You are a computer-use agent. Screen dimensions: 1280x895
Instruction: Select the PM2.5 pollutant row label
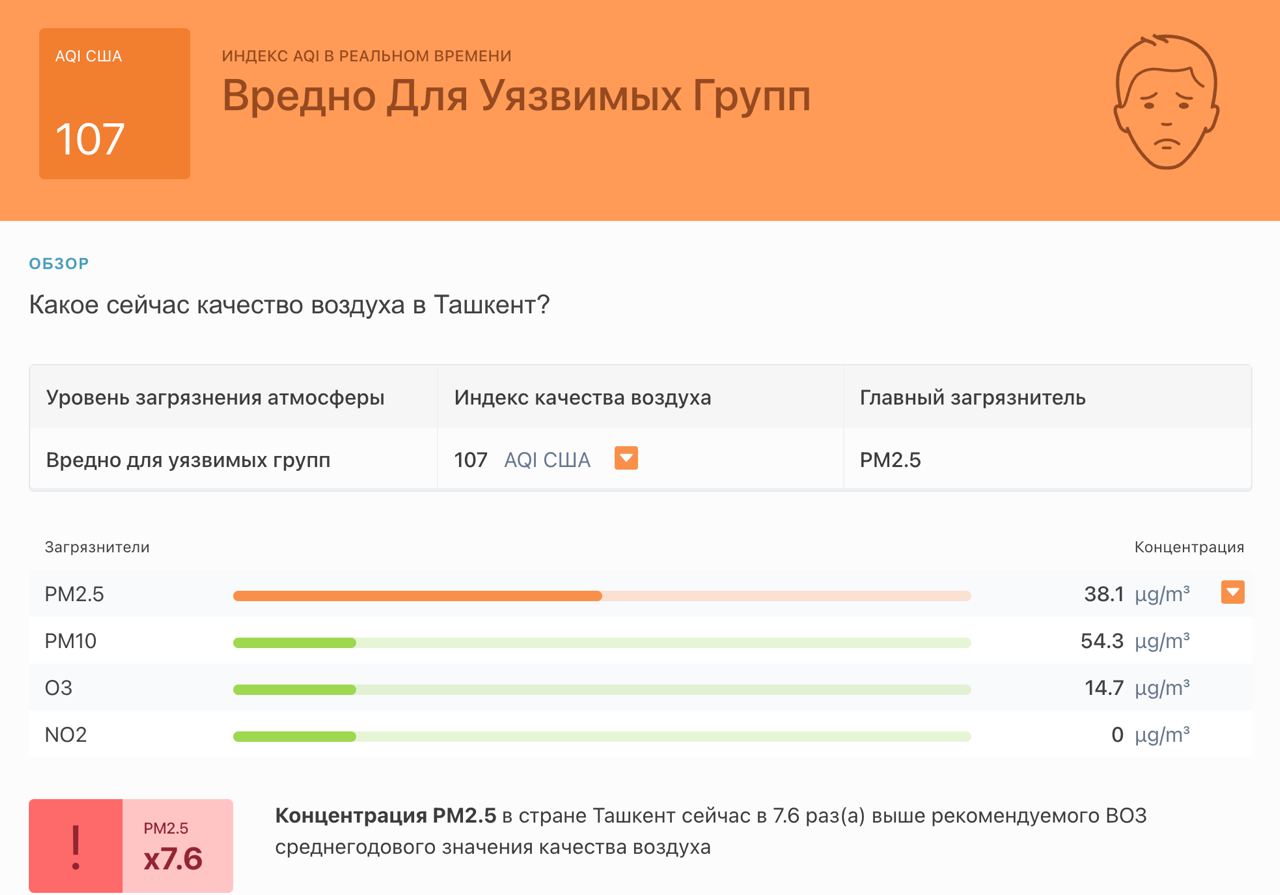(74, 595)
